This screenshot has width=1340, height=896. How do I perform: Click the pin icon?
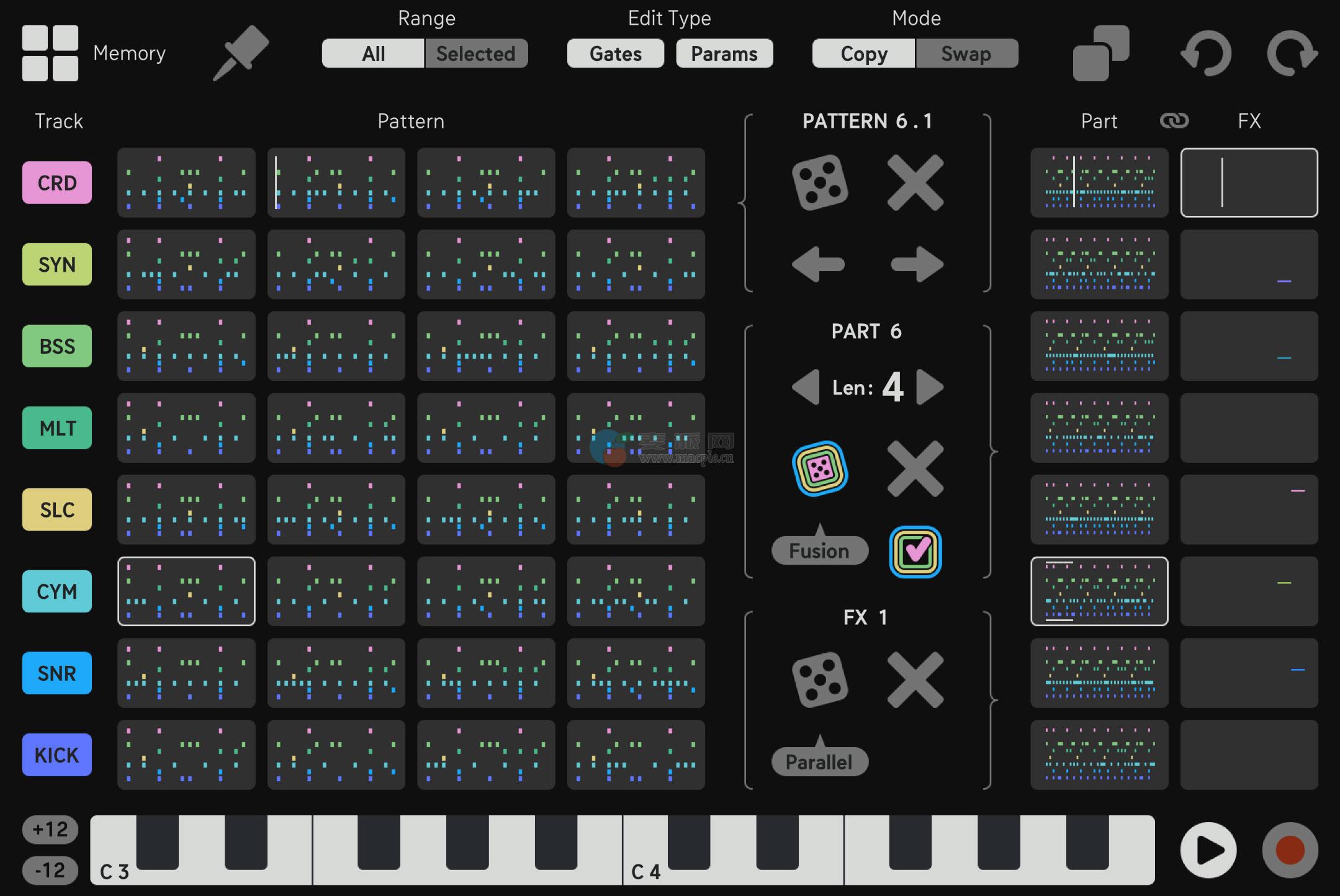241,53
